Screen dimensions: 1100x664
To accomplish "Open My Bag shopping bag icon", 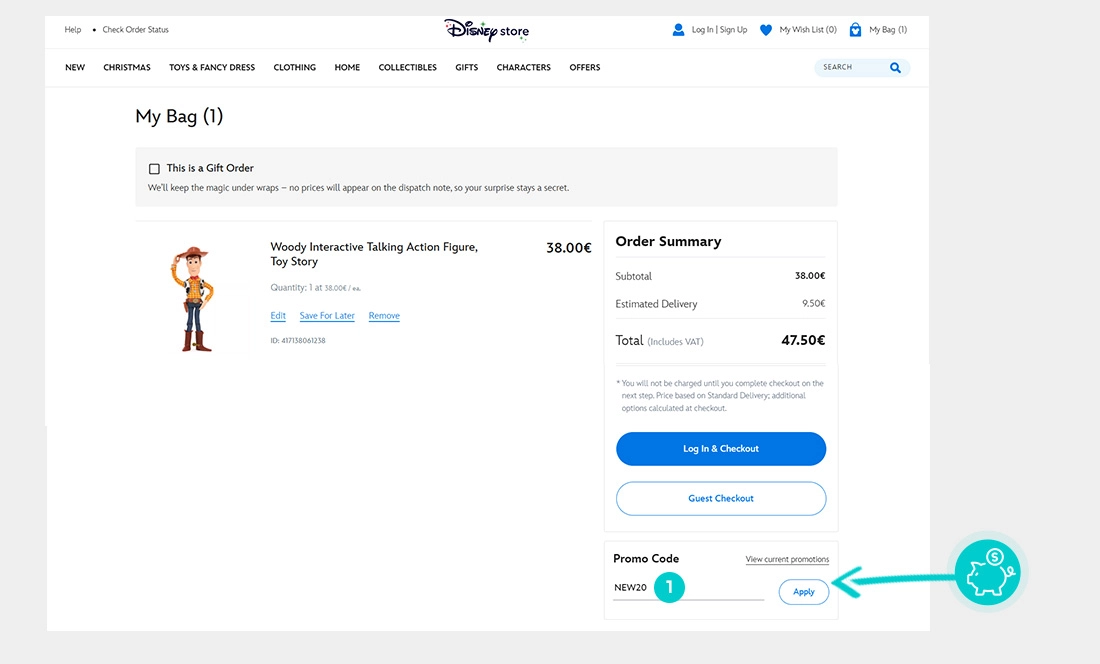I will [x=855, y=29].
